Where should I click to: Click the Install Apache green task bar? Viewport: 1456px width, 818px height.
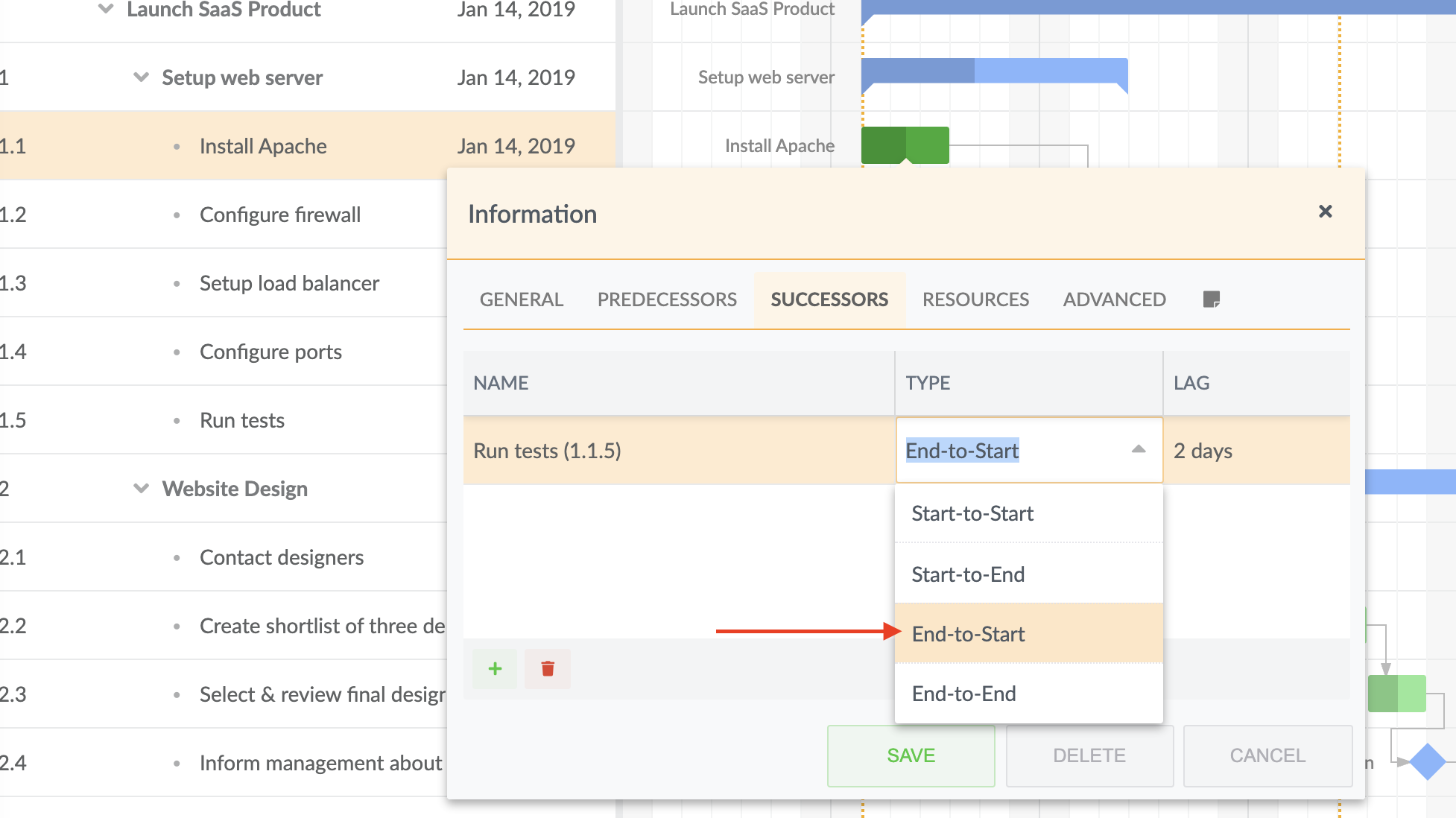(905, 145)
